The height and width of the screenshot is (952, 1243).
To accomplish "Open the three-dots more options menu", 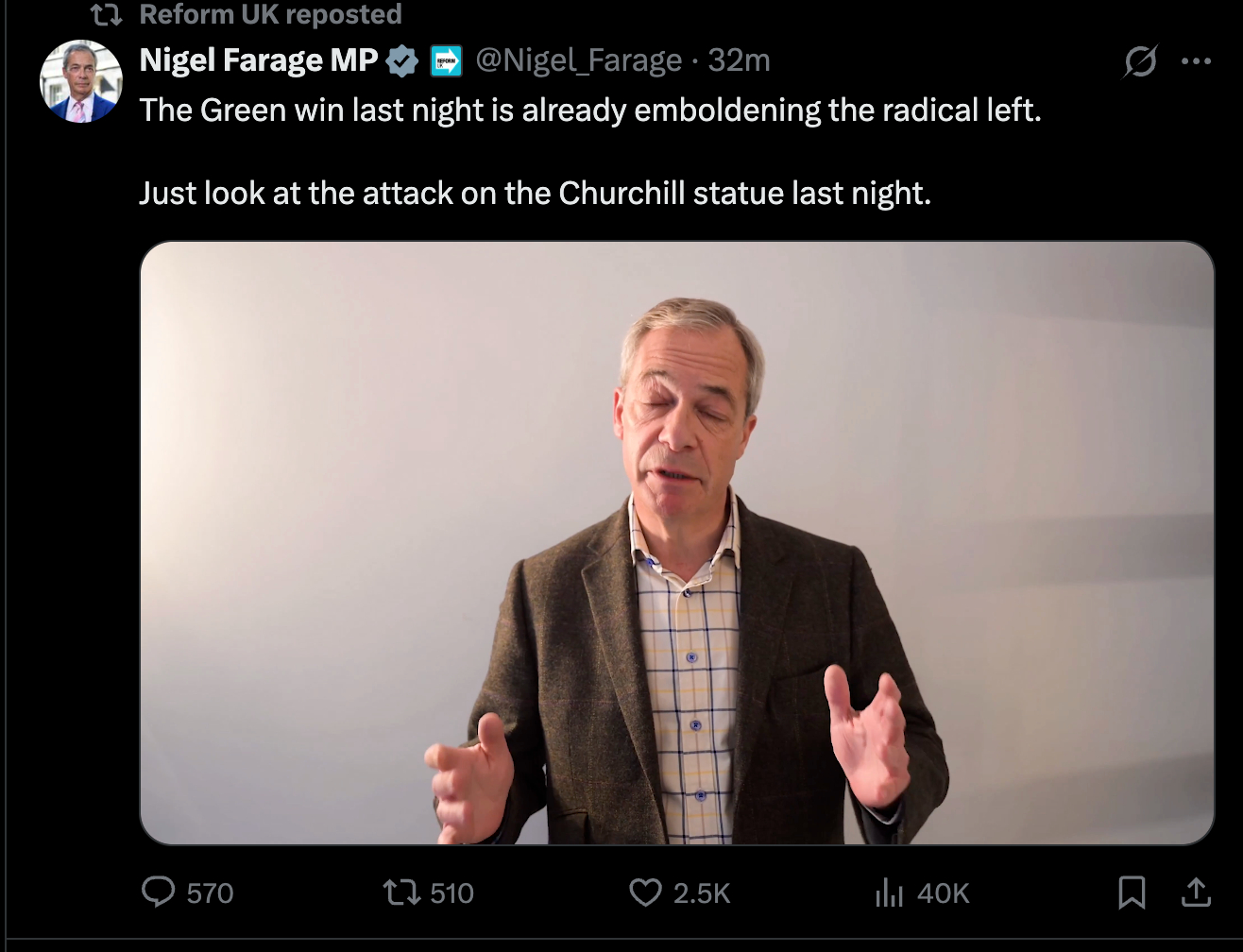I will click(x=1196, y=61).
